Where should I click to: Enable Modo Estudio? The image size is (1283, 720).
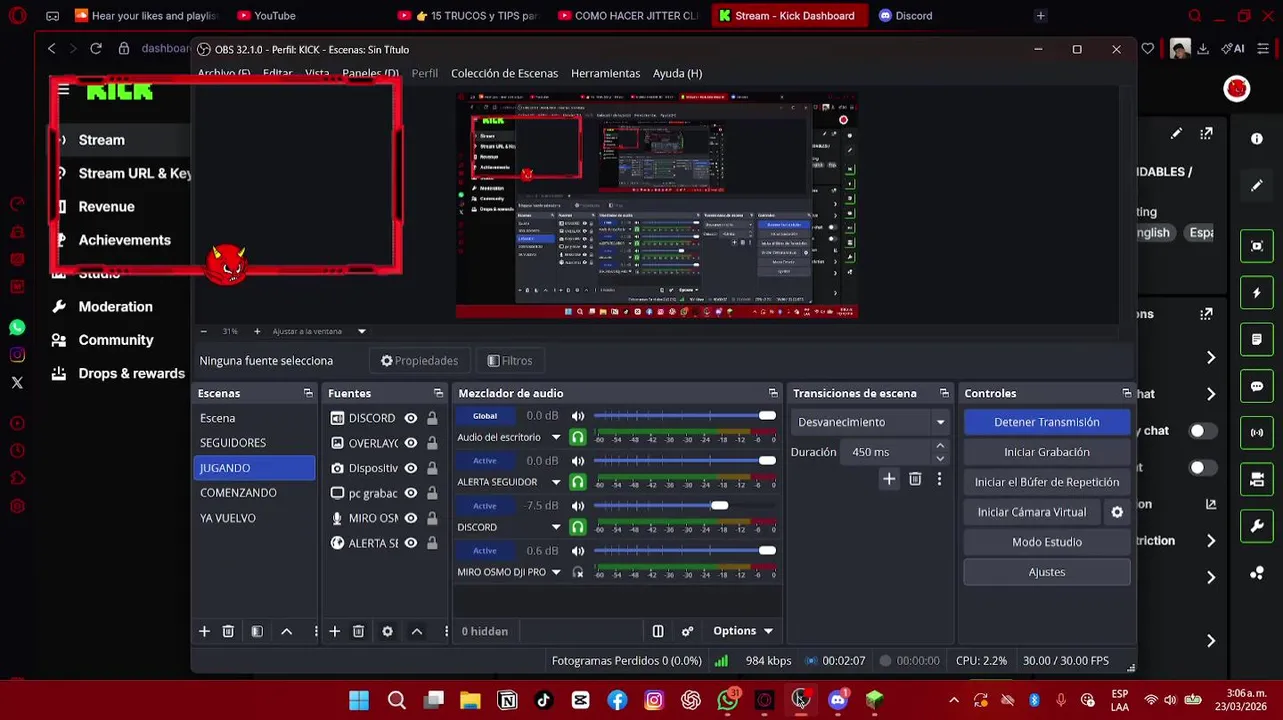pos(1047,542)
